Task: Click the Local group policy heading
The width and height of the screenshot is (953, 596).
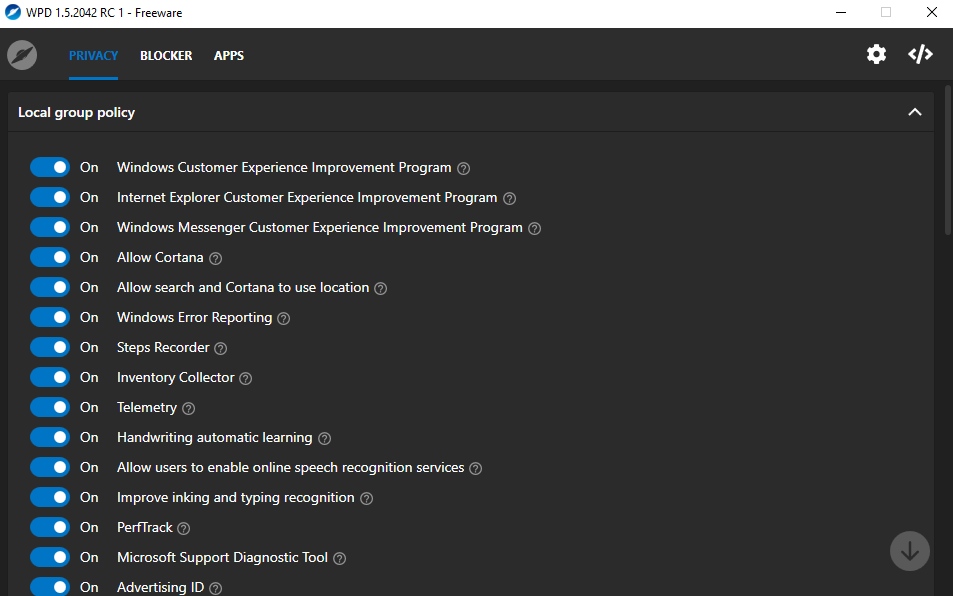Action: point(77,112)
